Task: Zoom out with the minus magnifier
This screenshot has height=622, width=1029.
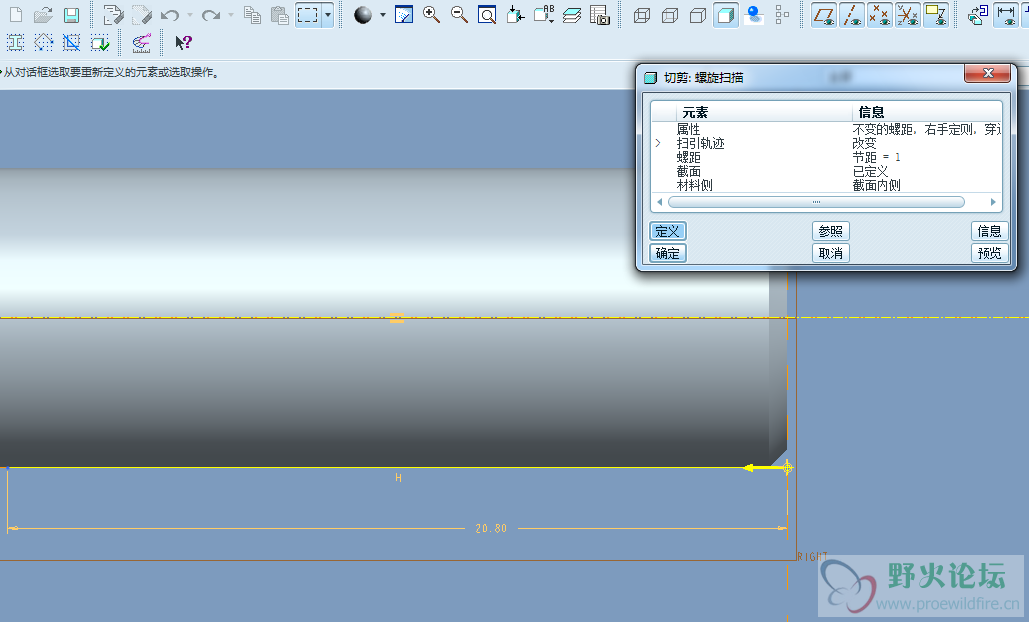Action: (x=459, y=14)
